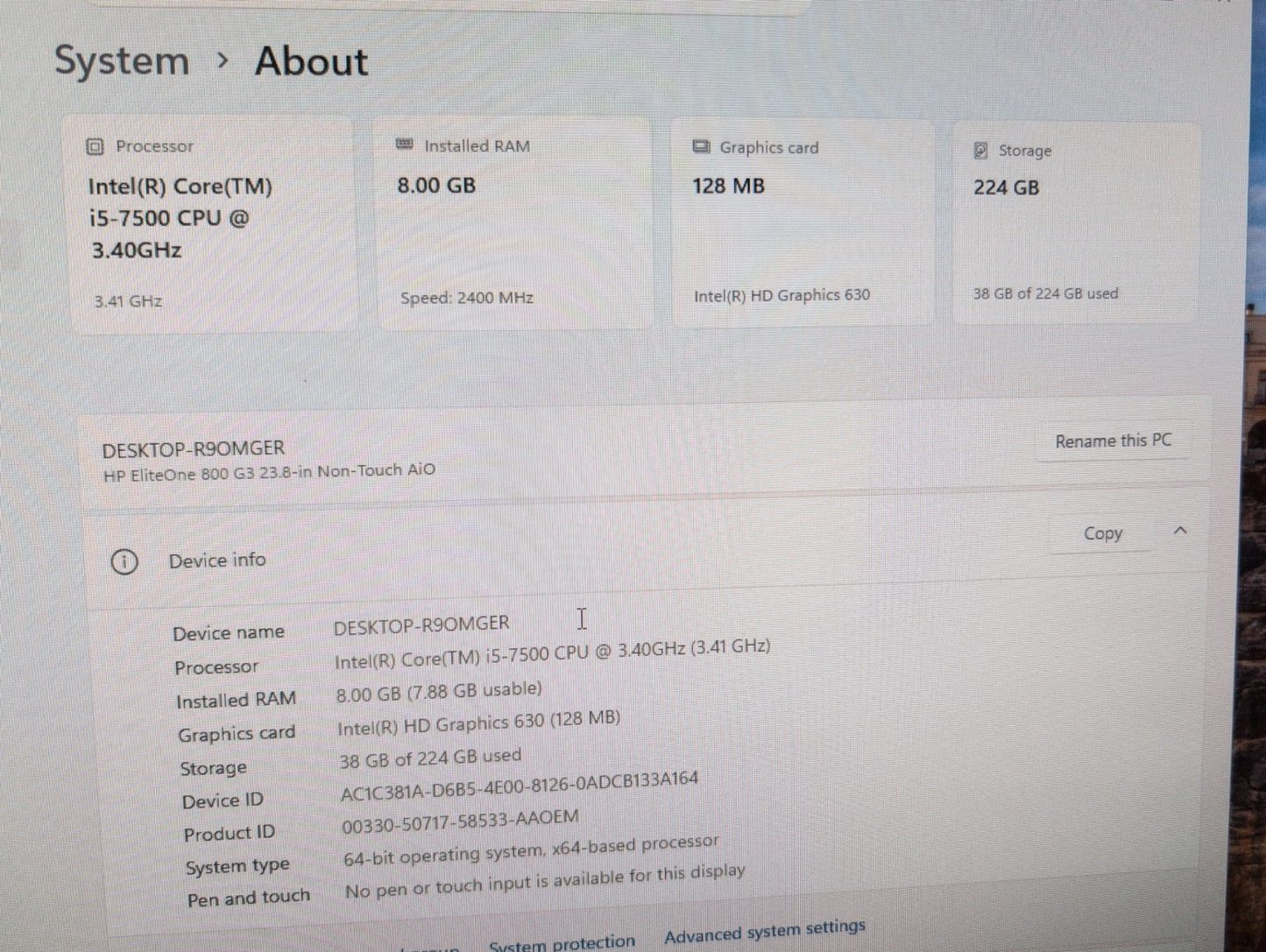This screenshot has width=1266, height=952.
Task: Click the Processor title in the top card
Action: (154, 146)
